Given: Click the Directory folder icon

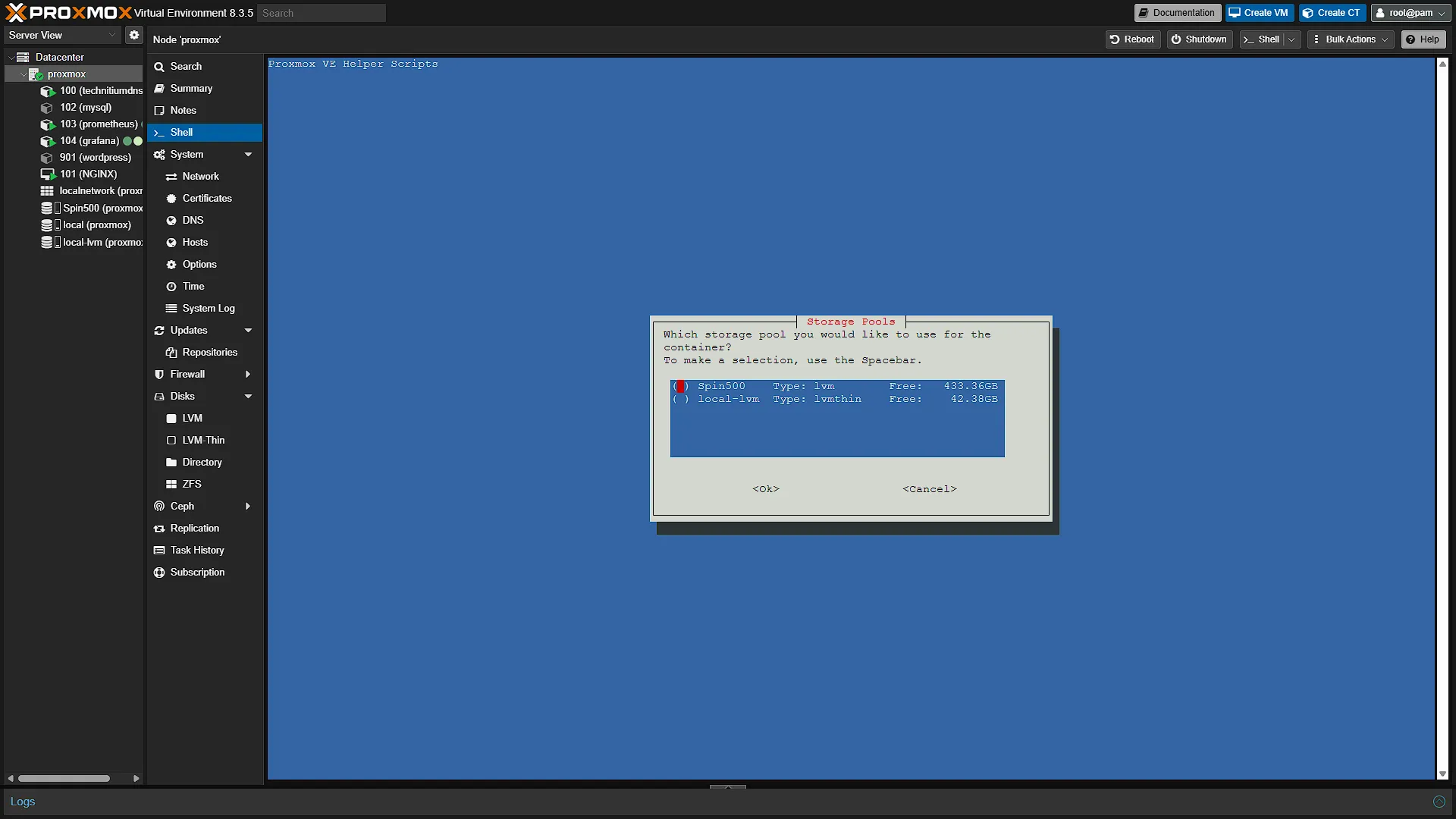Looking at the screenshot, I should point(171,463).
